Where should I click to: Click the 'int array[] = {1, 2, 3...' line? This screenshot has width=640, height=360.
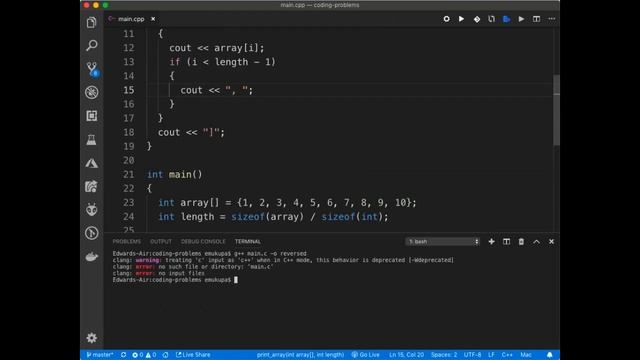click(x=287, y=203)
